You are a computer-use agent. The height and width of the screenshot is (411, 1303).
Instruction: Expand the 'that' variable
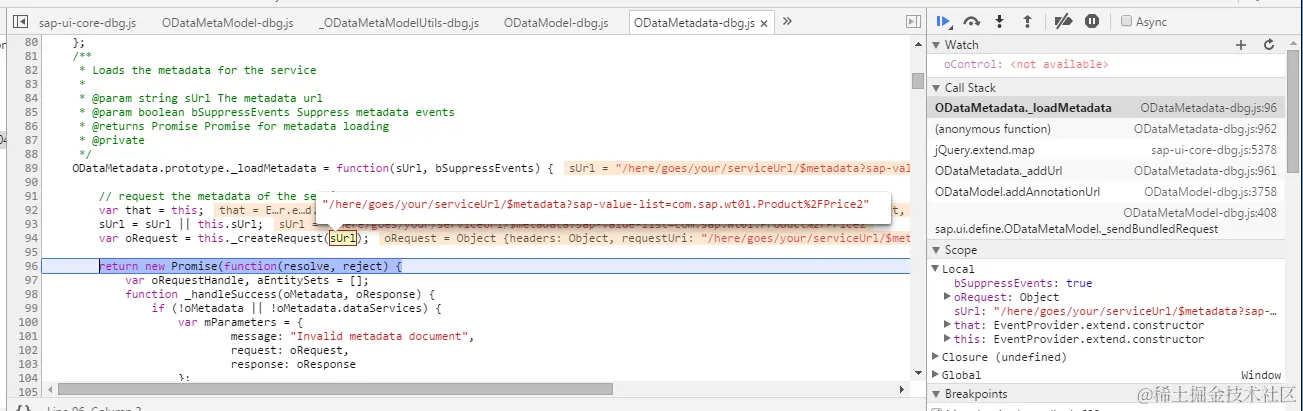tap(948, 325)
